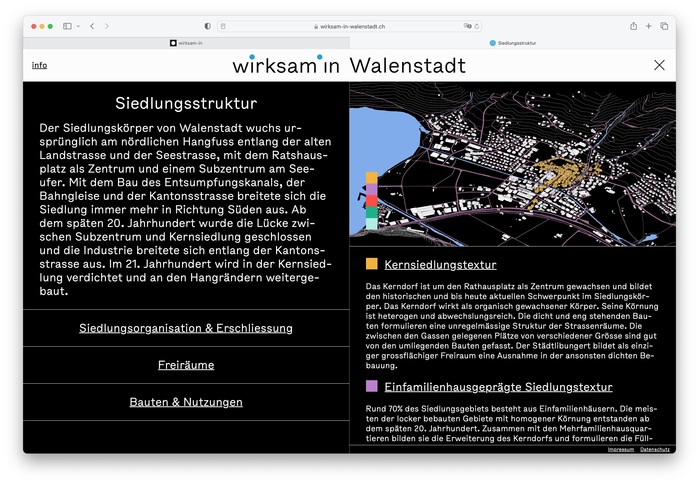Close the overlay with the X icon
Image resolution: width=699 pixels, height=484 pixels.
click(x=659, y=65)
